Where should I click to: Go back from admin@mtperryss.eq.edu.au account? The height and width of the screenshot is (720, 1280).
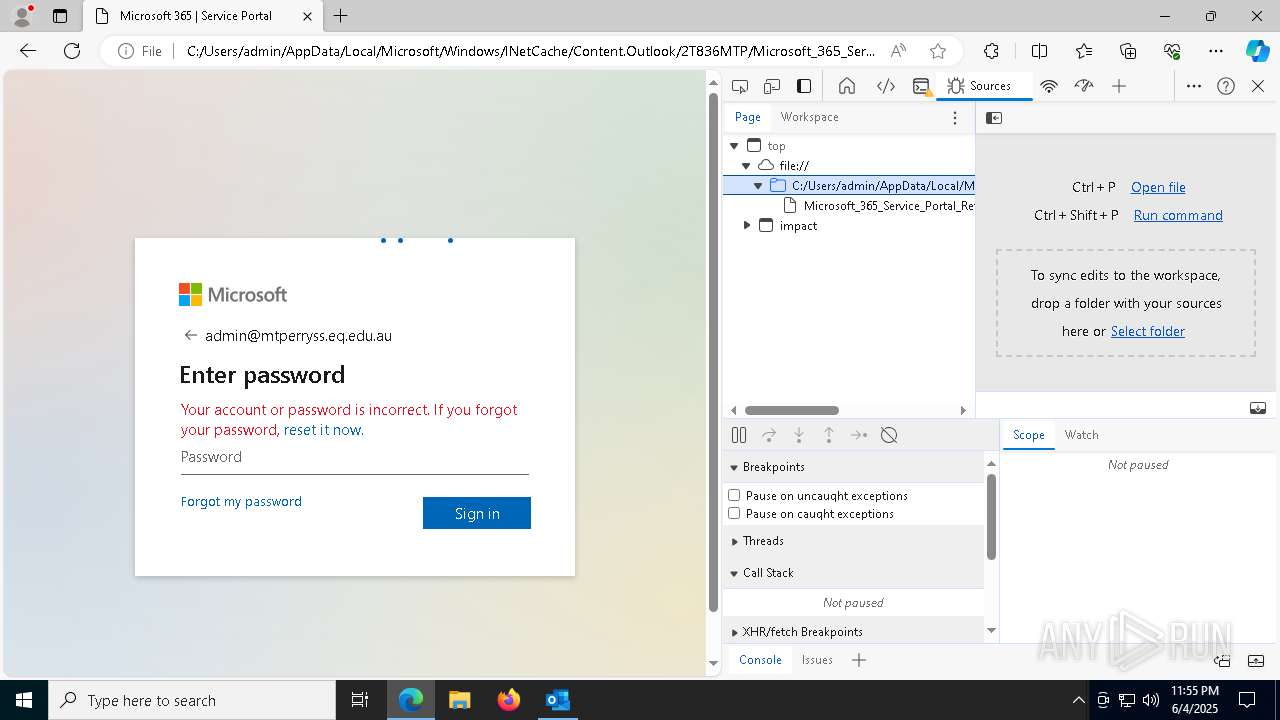pyautogui.click(x=190, y=336)
